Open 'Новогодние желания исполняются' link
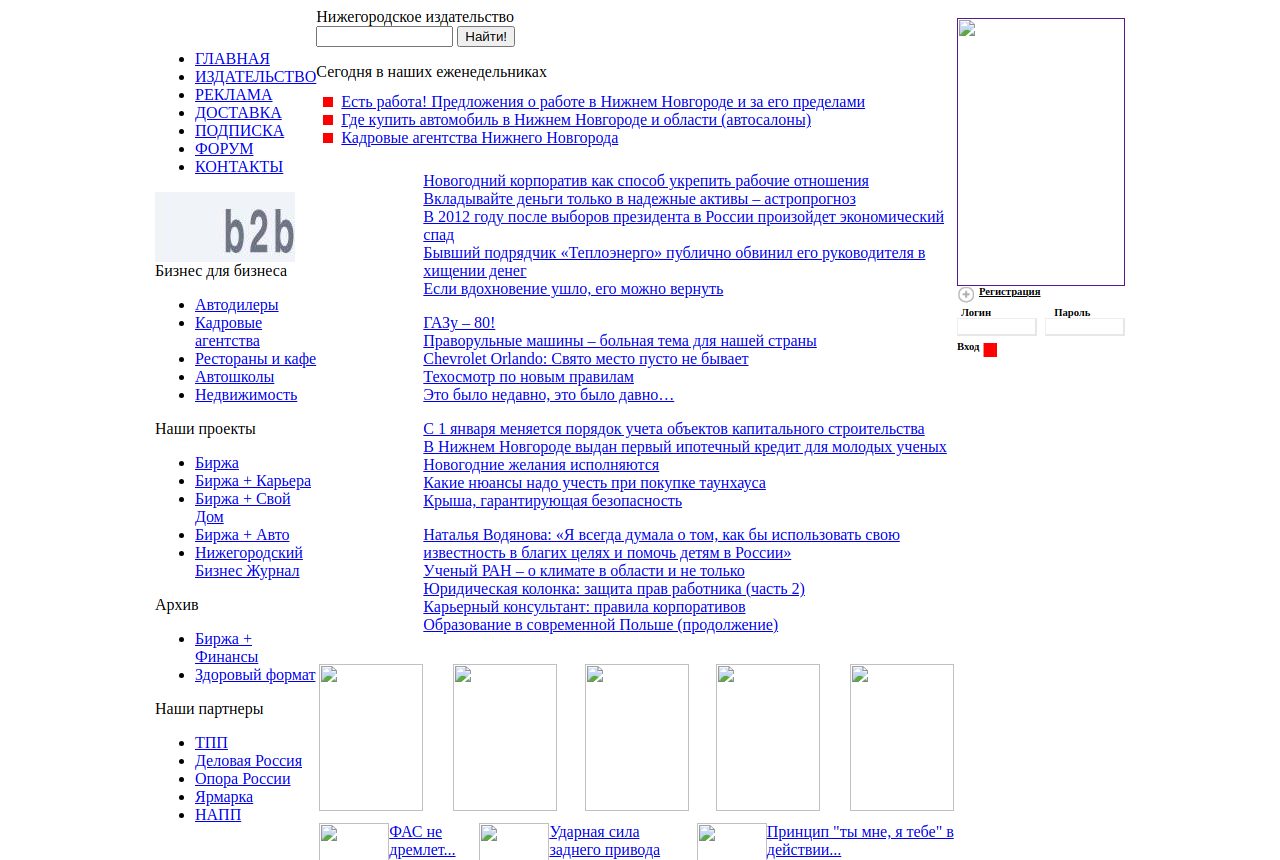This screenshot has width=1280, height=860. point(541,465)
